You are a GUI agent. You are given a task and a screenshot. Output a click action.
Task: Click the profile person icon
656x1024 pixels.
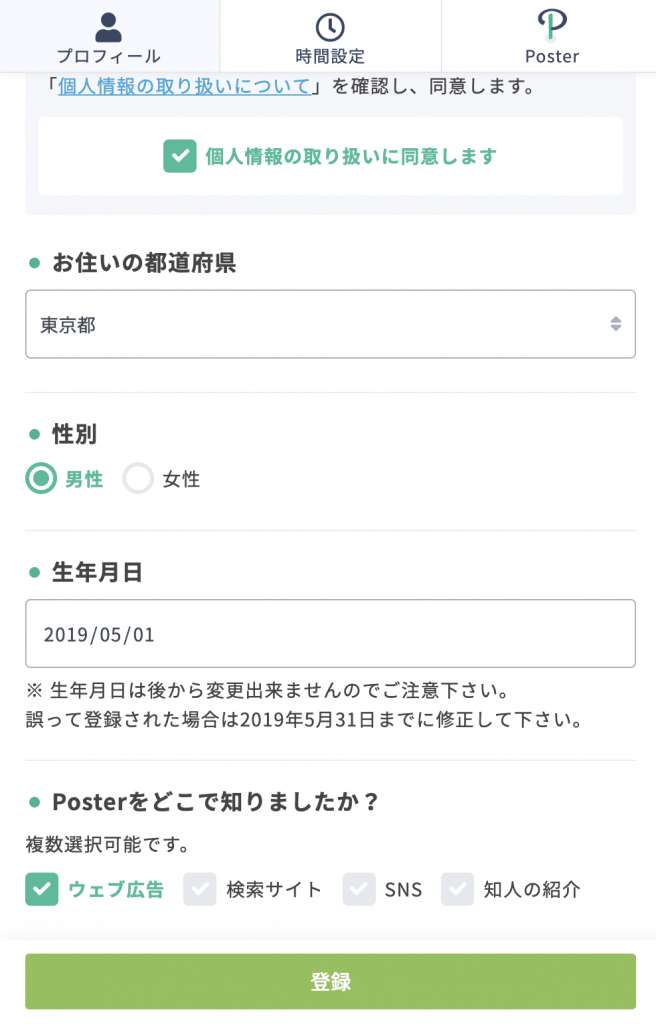tap(108, 27)
